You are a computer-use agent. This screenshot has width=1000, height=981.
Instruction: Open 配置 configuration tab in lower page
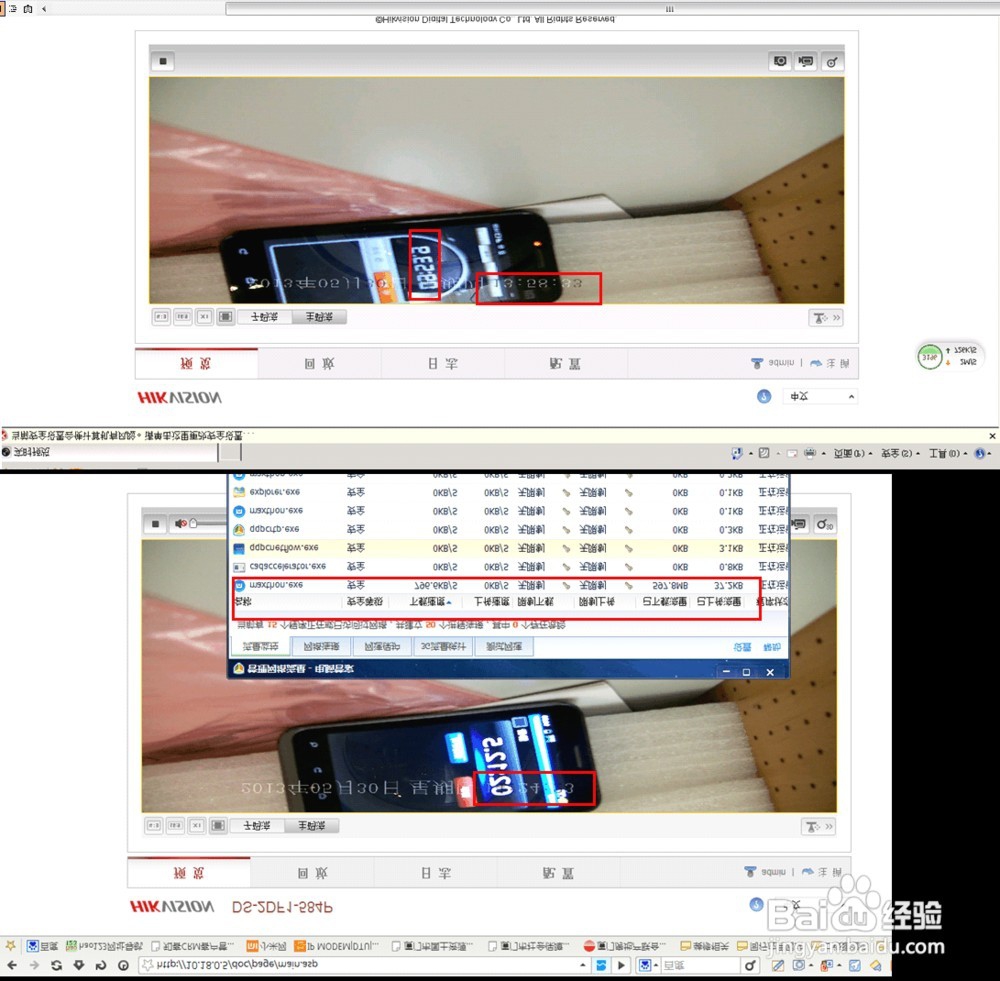click(x=558, y=873)
